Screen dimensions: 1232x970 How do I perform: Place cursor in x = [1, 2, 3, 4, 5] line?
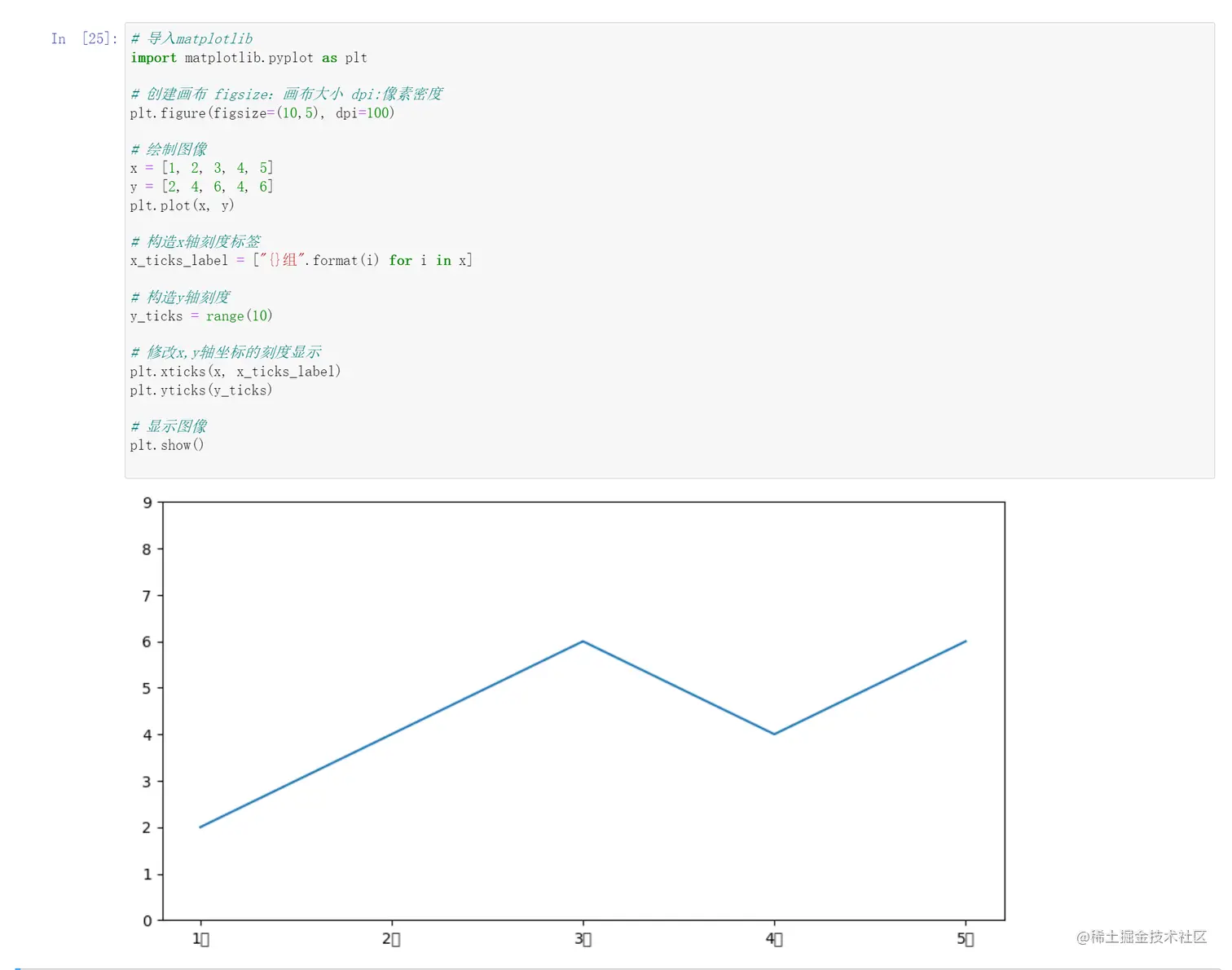[x=201, y=168]
